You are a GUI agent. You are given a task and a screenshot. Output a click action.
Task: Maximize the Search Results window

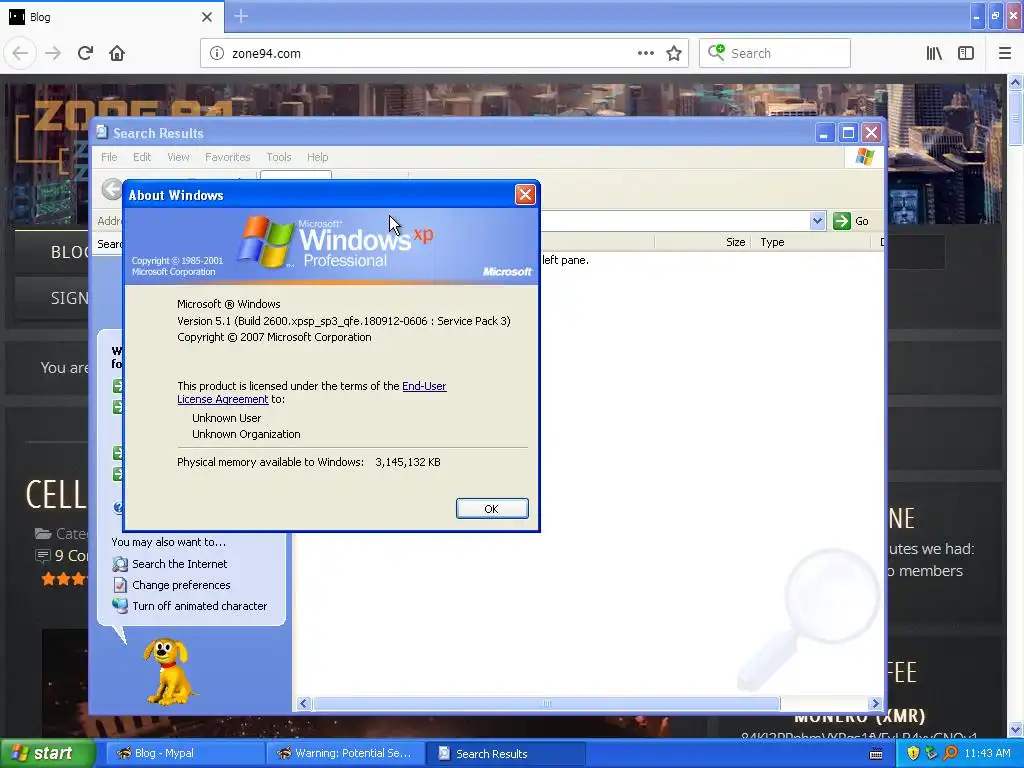[x=848, y=133]
